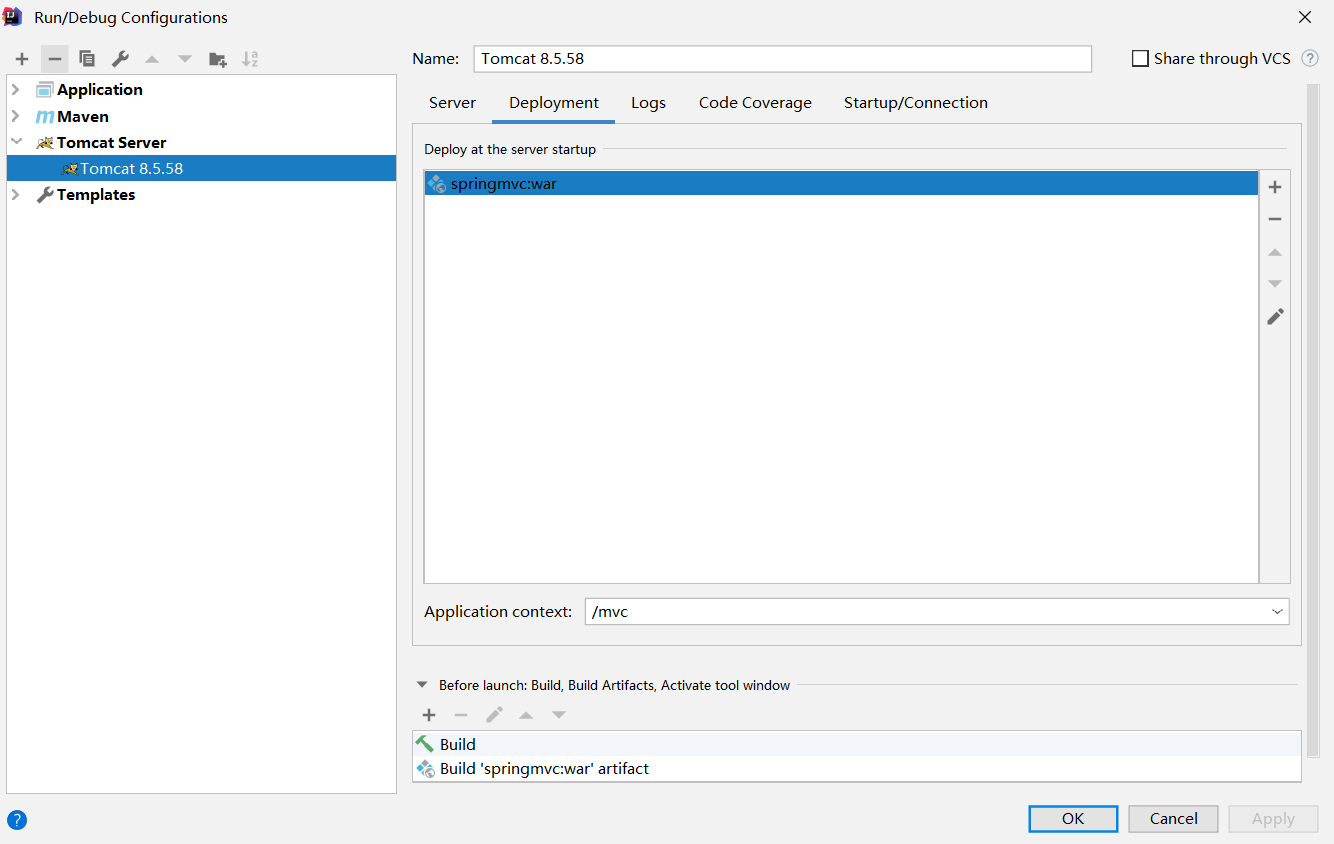This screenshot has width=1334, height=844.
Task: Close the Run/Debug Configurations dialog
Action: tap(1305, 17)
